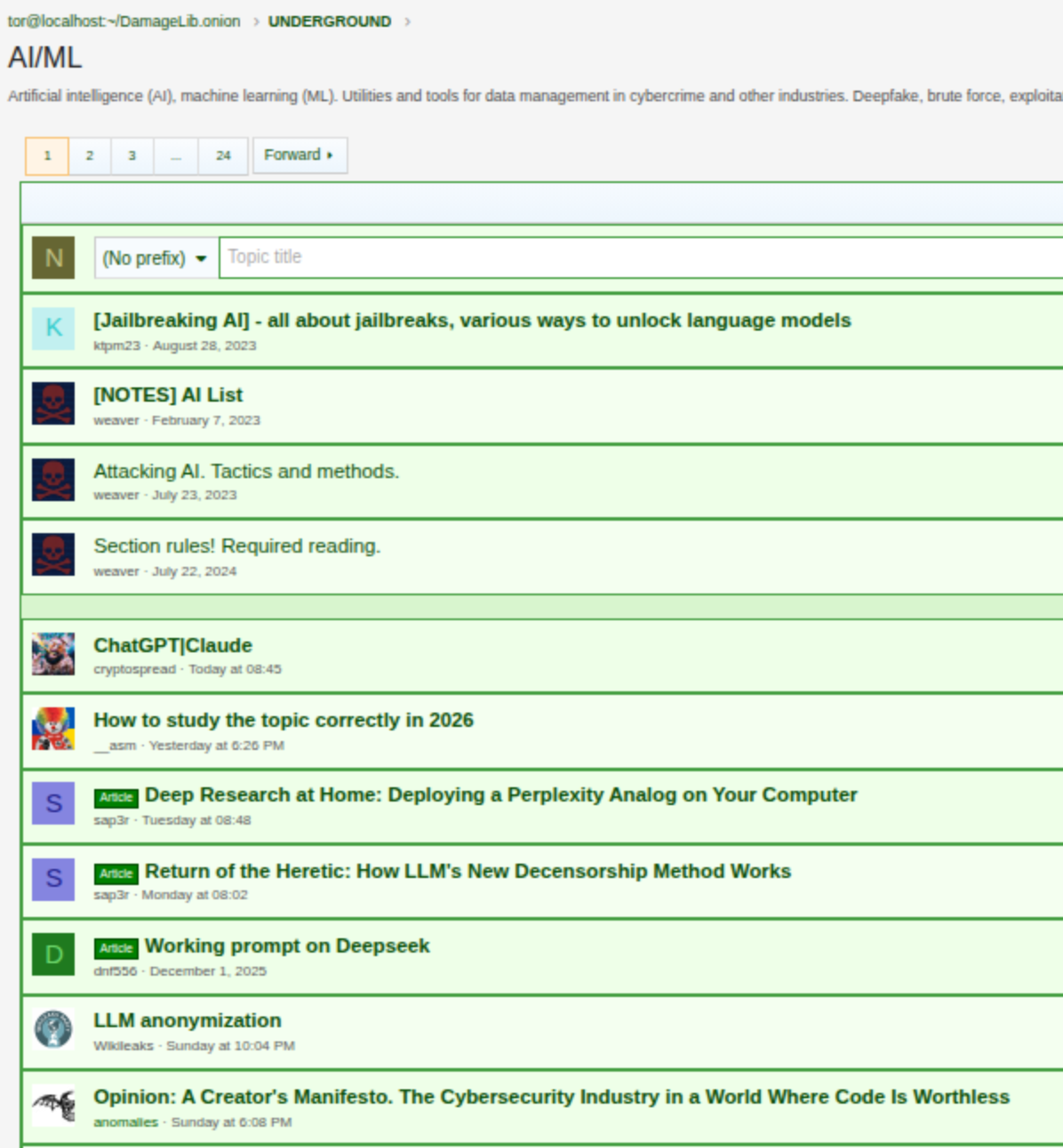Open anomalies' avatar on Opinion thread
Image resolution: width=1063 pixels, height=1148 pixels.
[x=53, y=1105]
